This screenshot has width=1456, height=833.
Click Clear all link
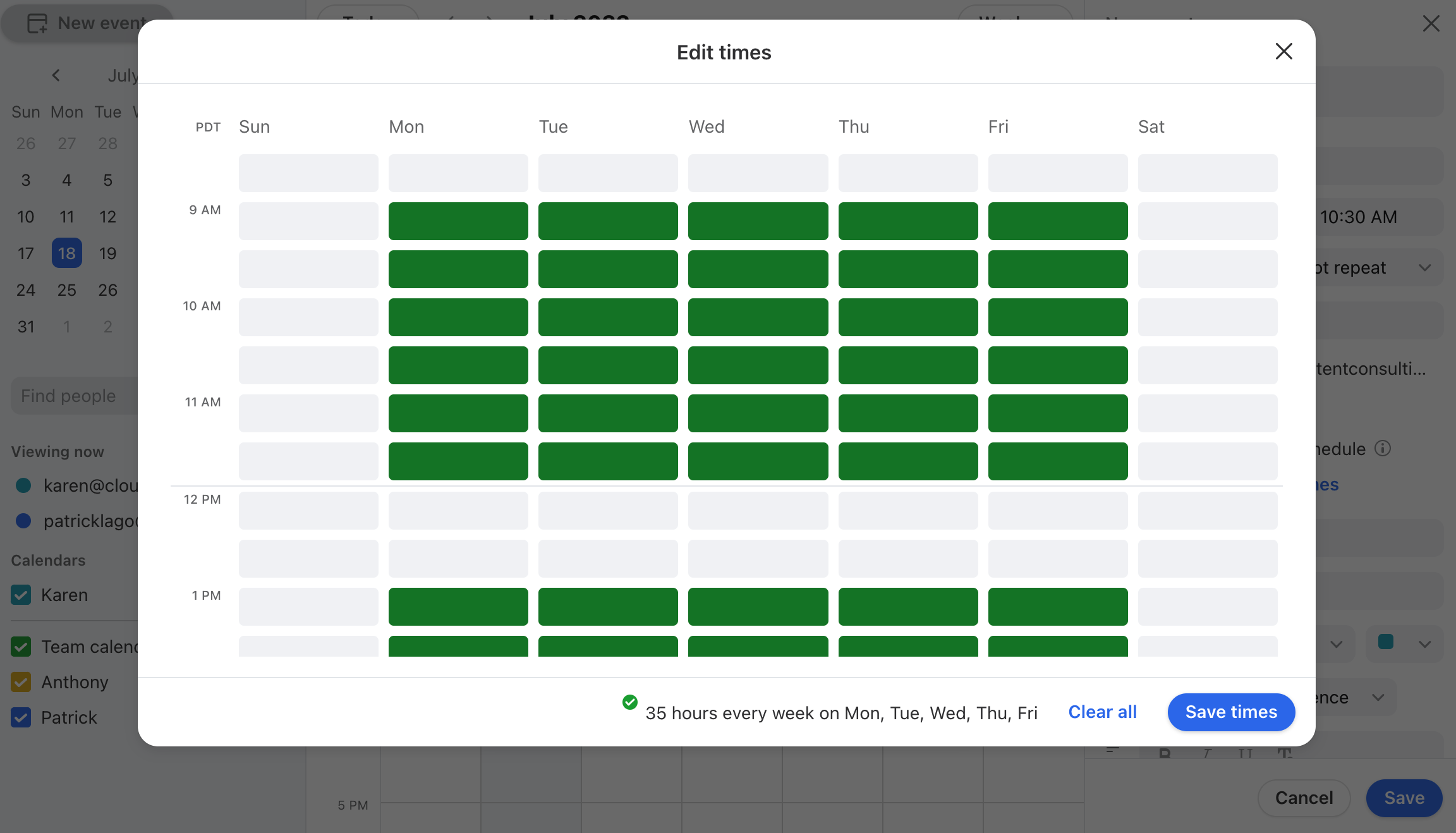1102,712
